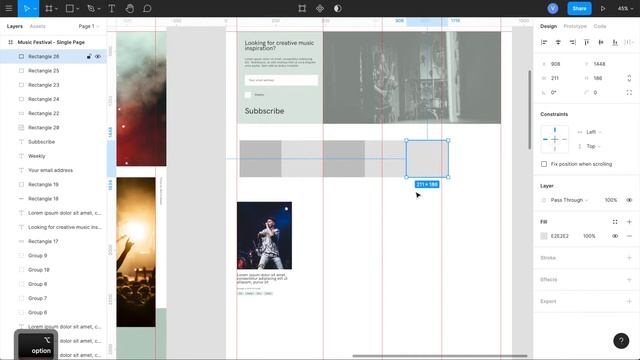Remove the E2E2E2 fill
The image size is (640, 360).
tap(629, 236)
